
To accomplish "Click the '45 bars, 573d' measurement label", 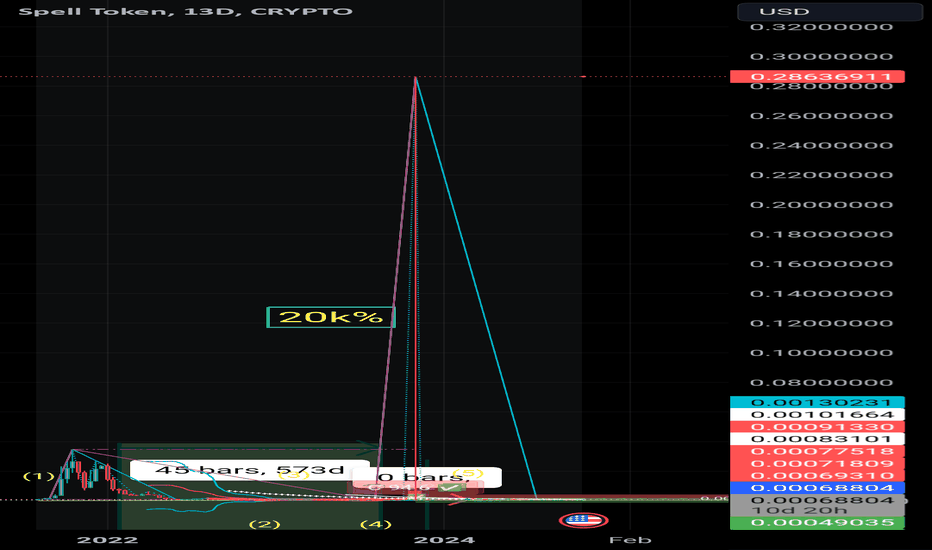I will 250,470.
